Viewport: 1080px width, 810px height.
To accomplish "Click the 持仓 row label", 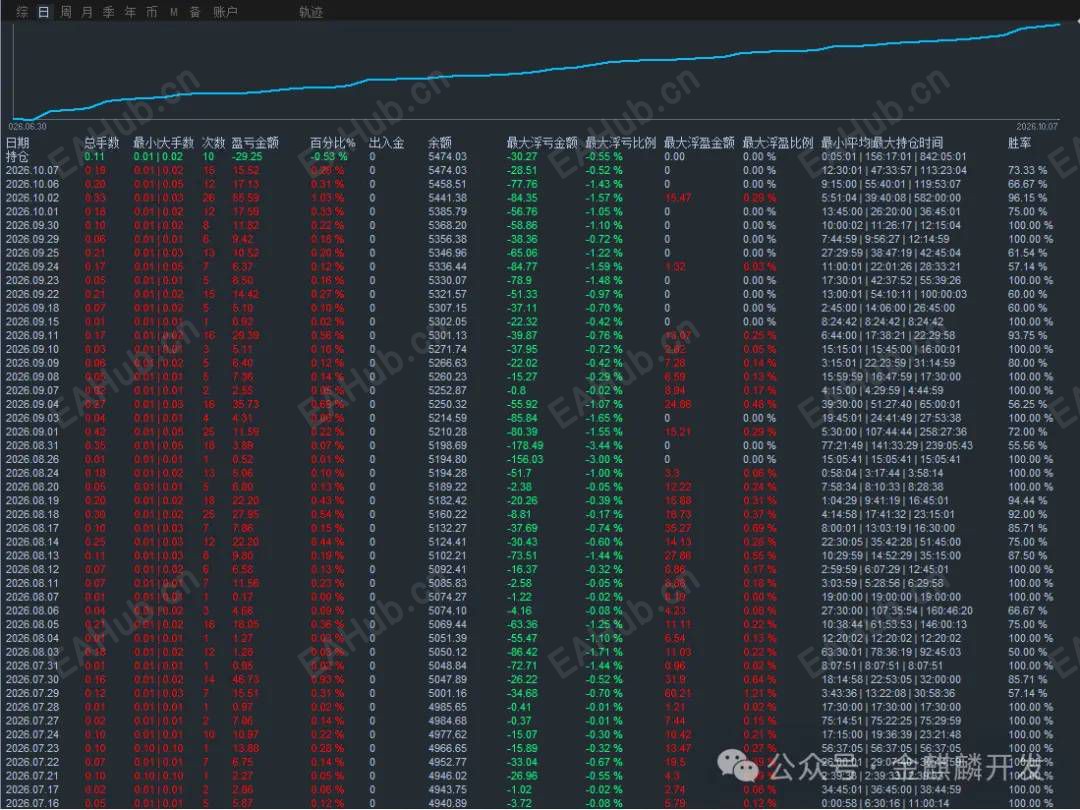I will click(x=17, y=156).
